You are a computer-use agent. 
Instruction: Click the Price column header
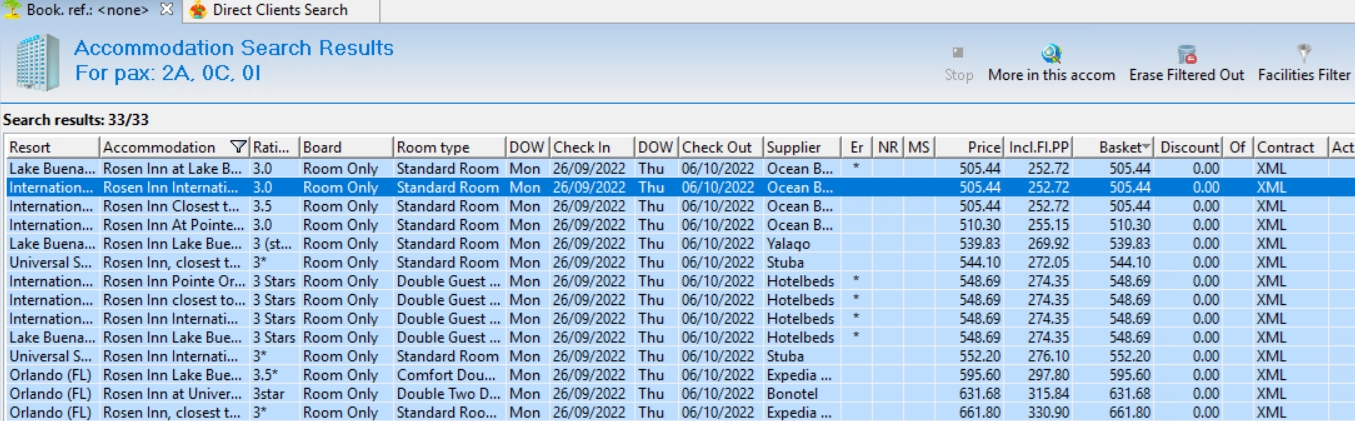(x=970, y=147)
